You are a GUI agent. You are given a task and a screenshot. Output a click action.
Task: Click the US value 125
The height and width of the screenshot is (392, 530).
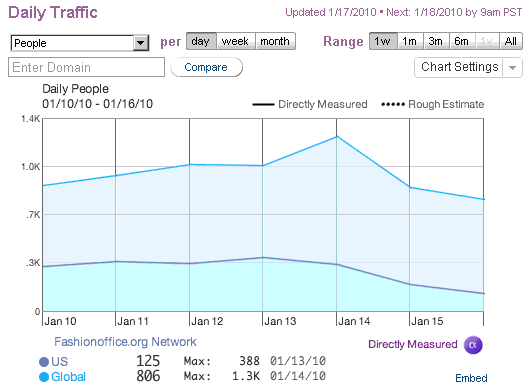[x=148, y=361]
